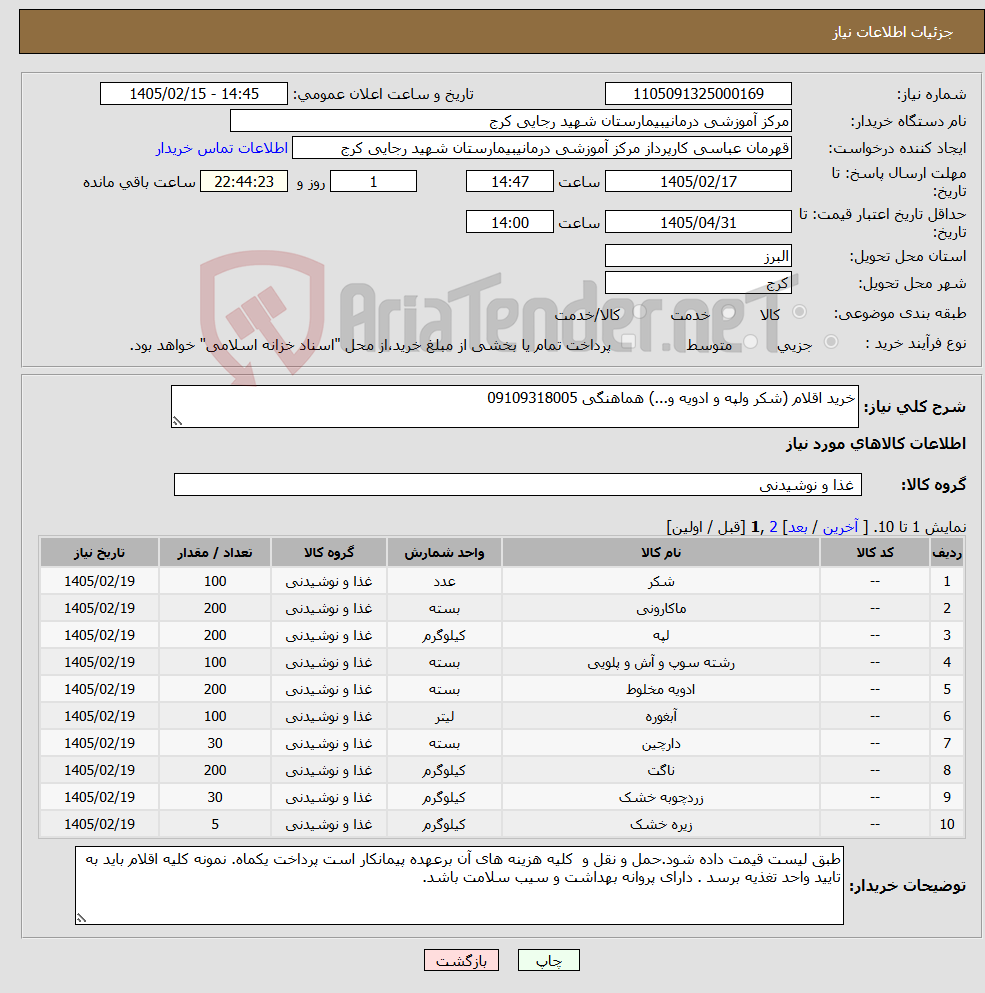Click the اطلاعات کالاهای مورد نیاز heading
The width and height of the screenshot is (985, 993).
[875, 443]
